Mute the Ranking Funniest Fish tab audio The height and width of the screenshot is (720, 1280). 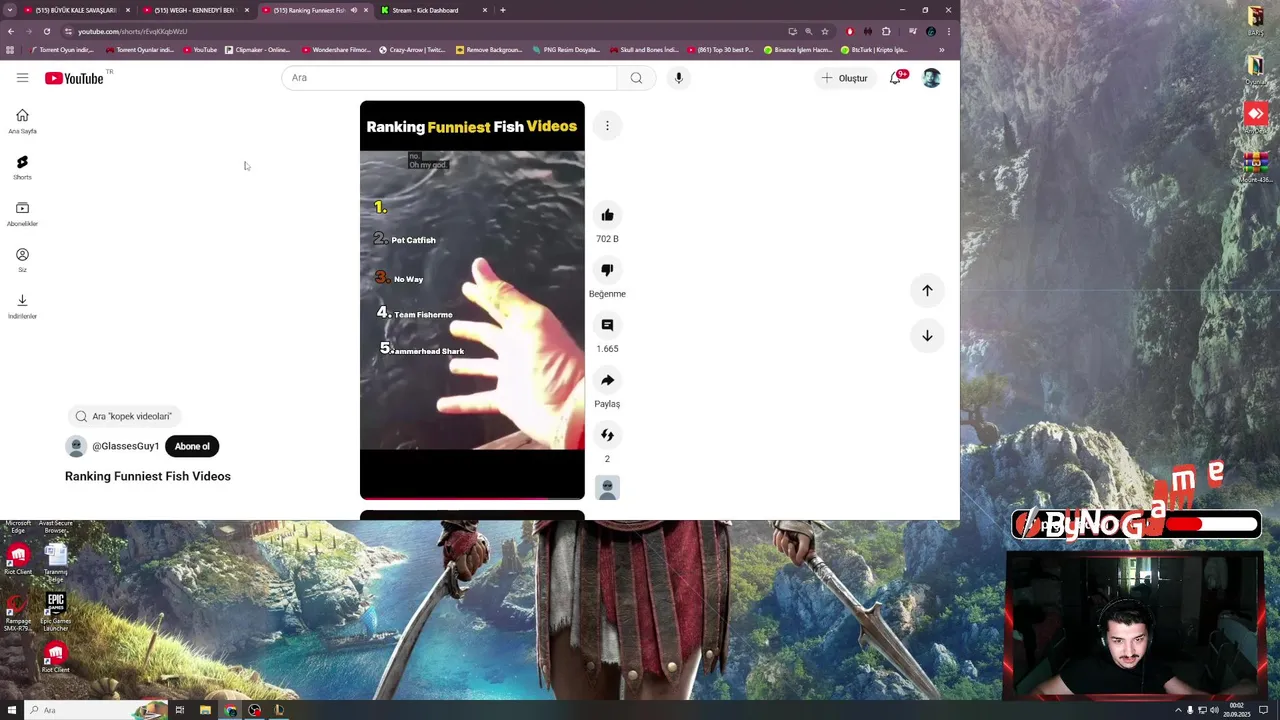pyautogui.click(x=354, y=10)
